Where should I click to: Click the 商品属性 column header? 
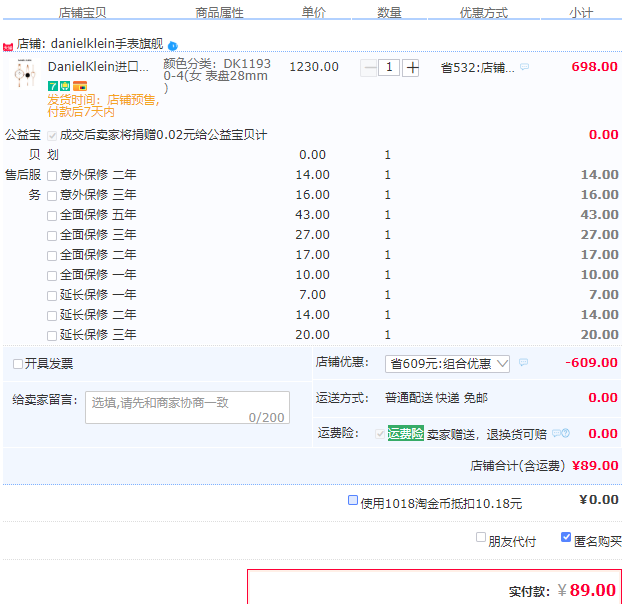[219, 12]
